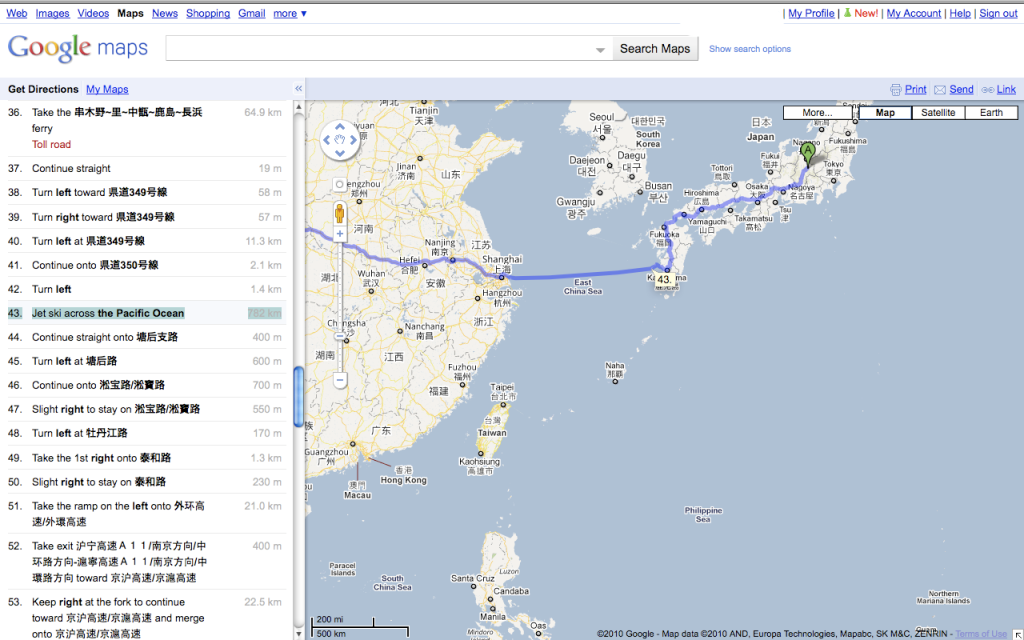Click the Sign out link
The height and width of the screenshot is (640, 1024).
tap(999, 13)
